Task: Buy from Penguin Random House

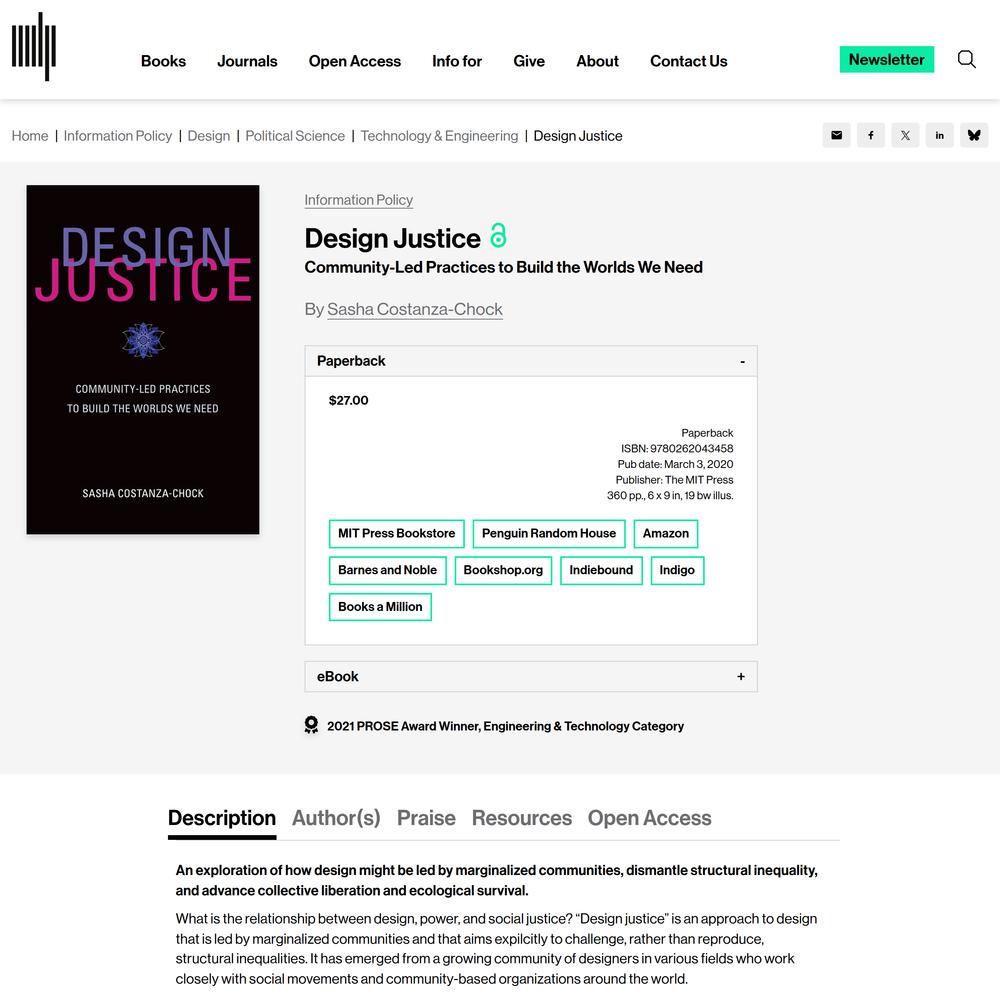Action: (x=549, y=534)
